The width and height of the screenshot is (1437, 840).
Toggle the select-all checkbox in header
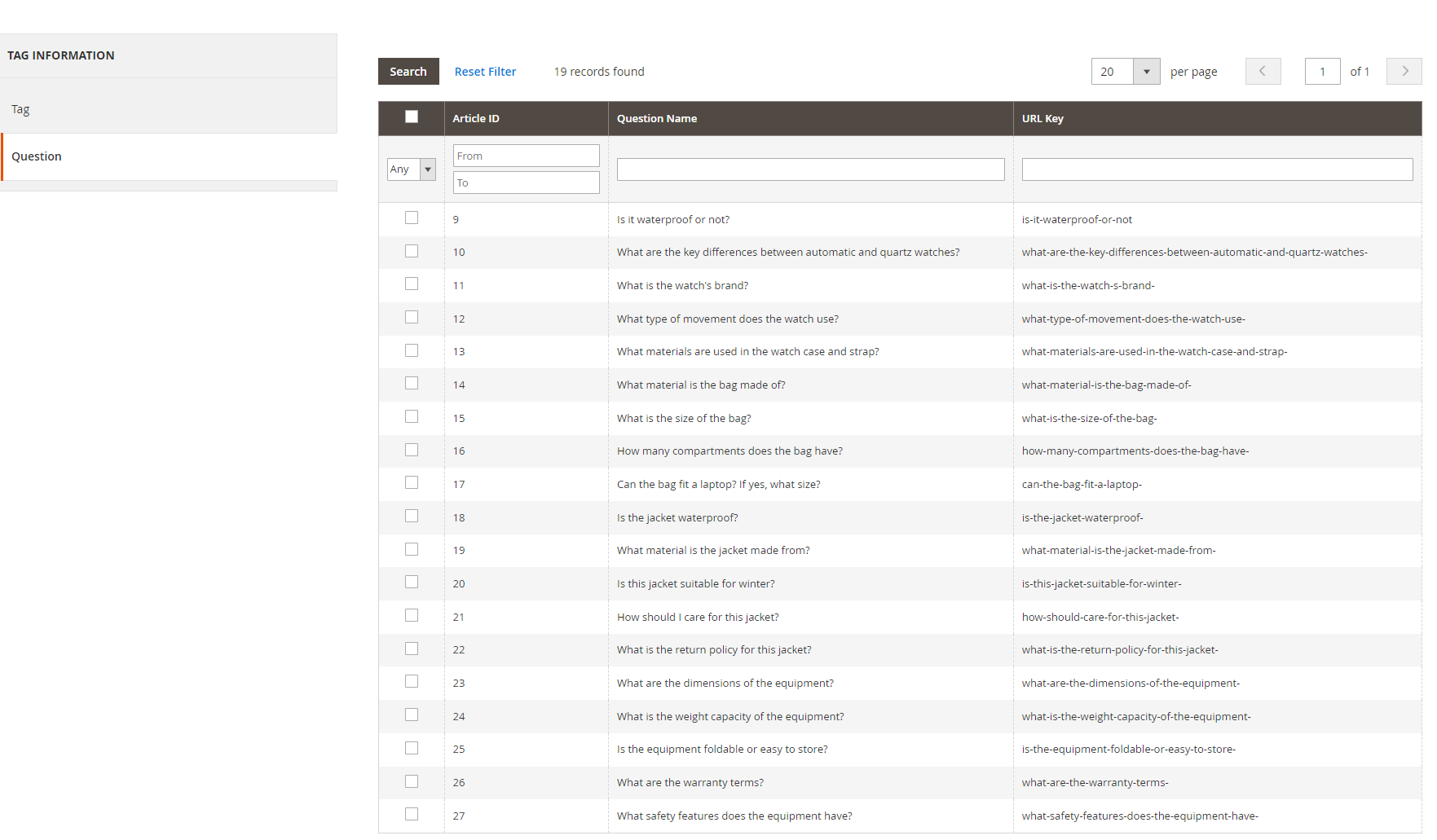click(x=412, y=117)
